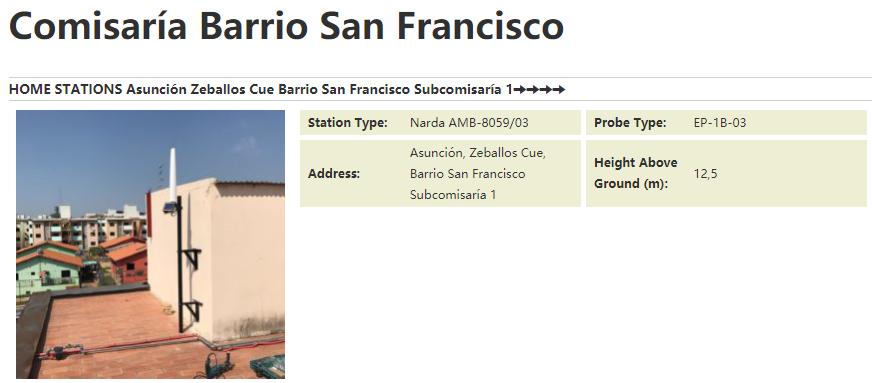
Task: Click the white antenna probe in photo
Action: coord(172,175)
